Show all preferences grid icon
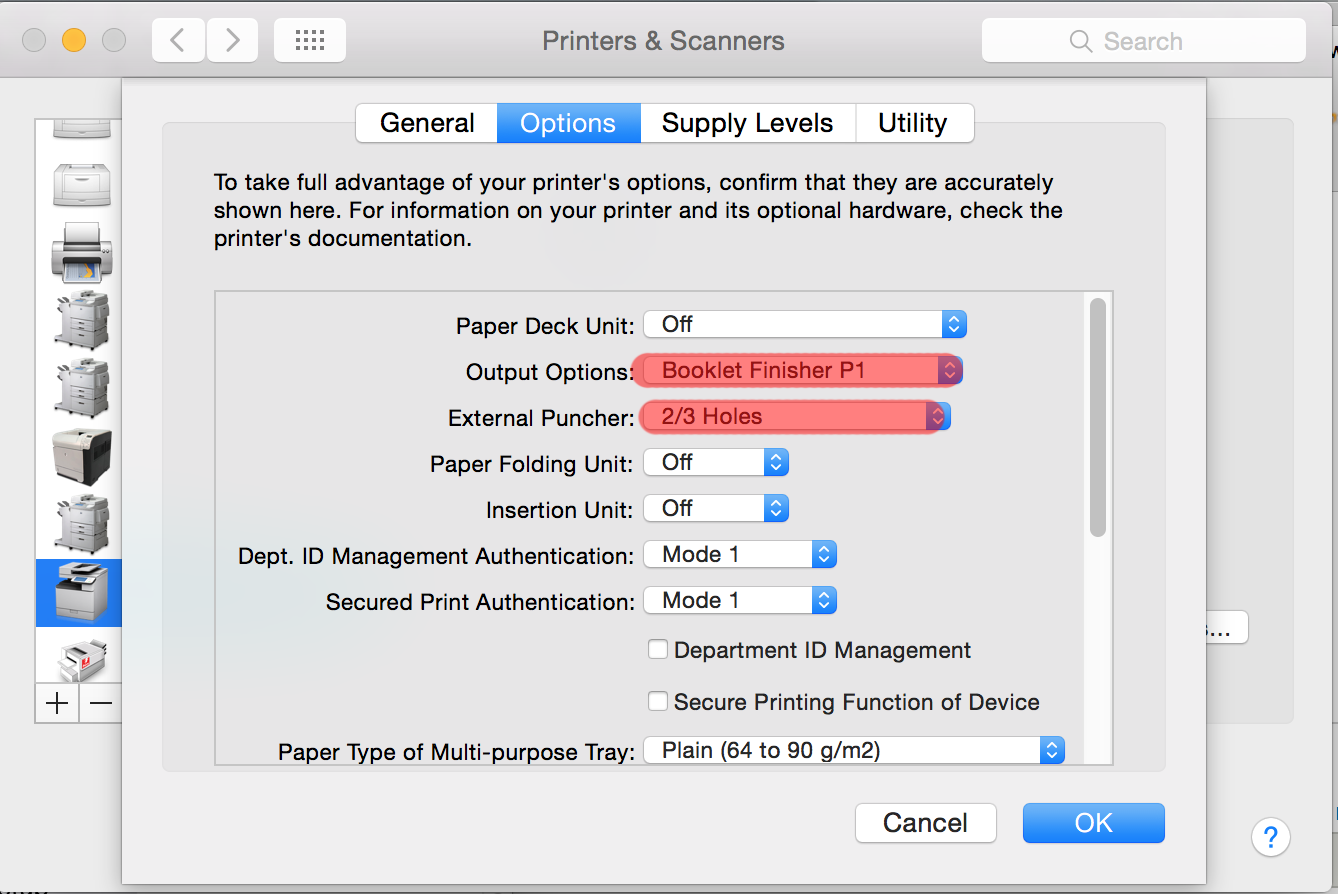 (310, 41)
